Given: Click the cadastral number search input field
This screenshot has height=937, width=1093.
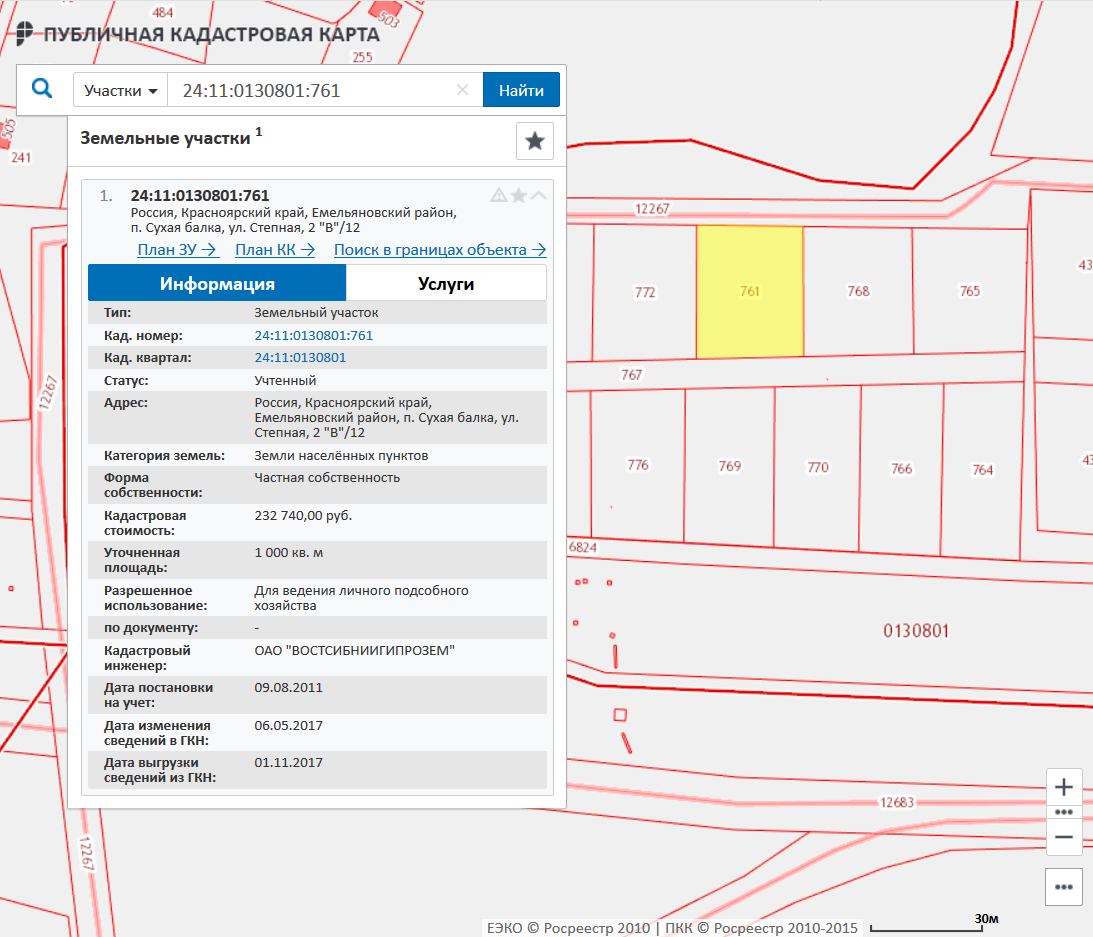Looking at the screenshot, I should pos(310,90).
